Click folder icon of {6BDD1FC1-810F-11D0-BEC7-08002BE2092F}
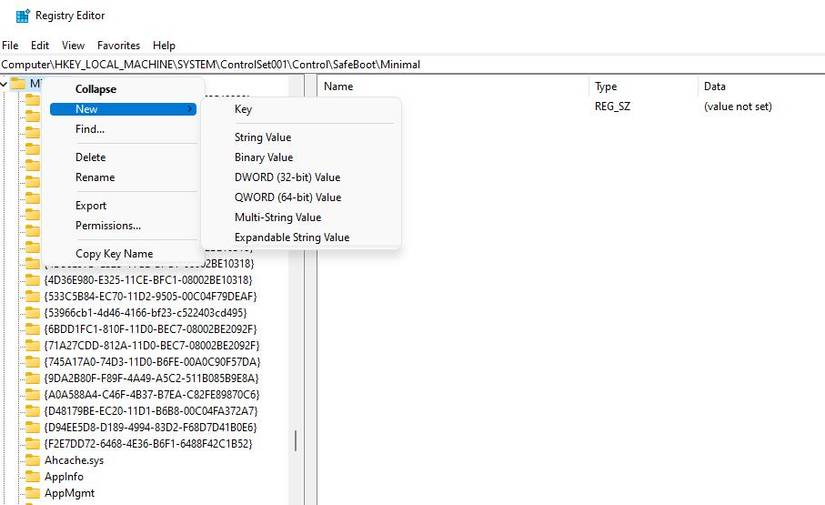This screenshot has height=505, width=825. point(33,329)
